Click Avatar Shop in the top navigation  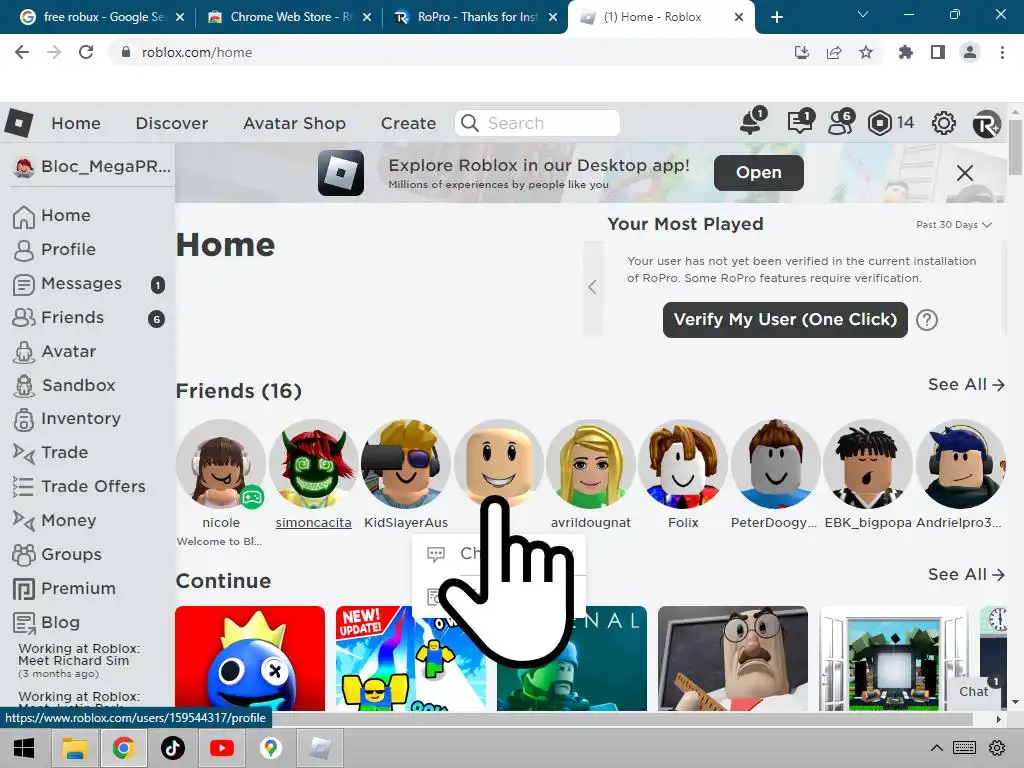tap(295, 123)
